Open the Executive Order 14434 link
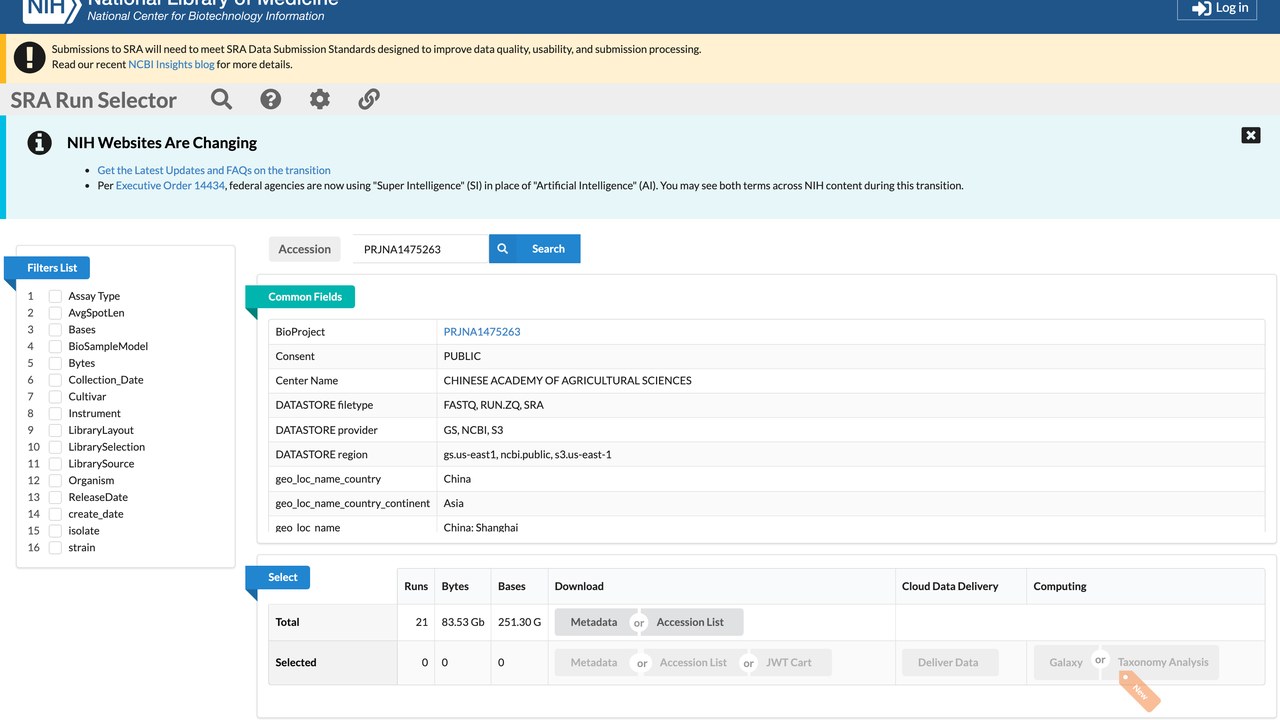Viewport: 1280px width, 720px height. point(170,185)
